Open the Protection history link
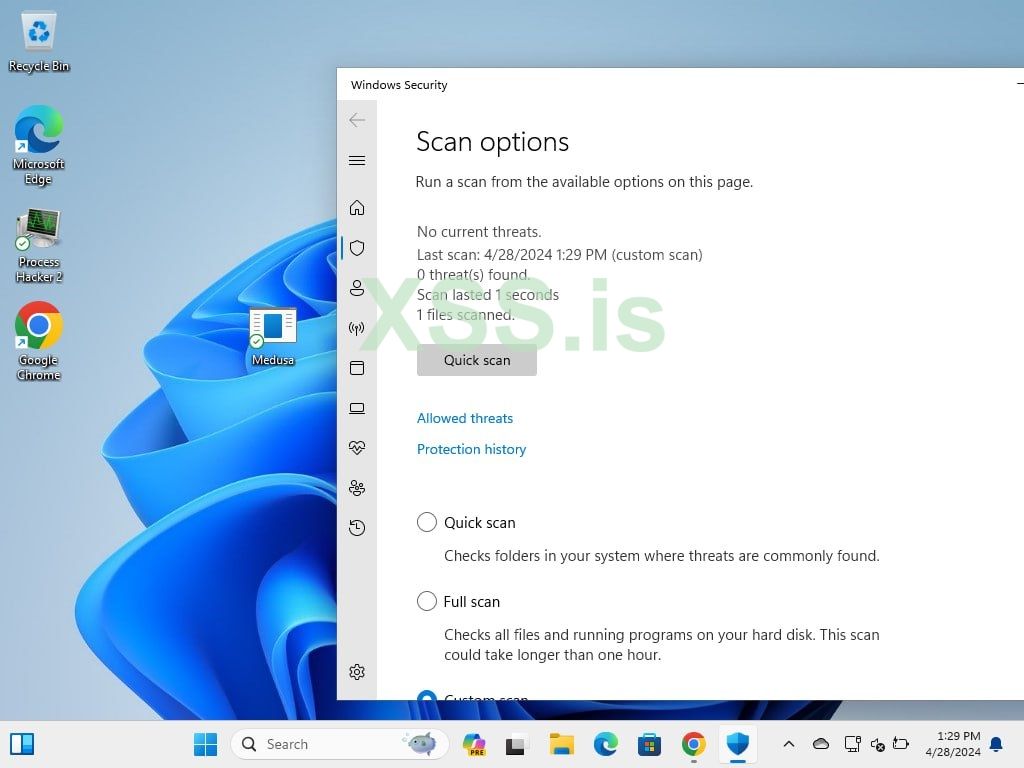Image resolution: width=1024 pixels, height=768 pixels. 471,449
